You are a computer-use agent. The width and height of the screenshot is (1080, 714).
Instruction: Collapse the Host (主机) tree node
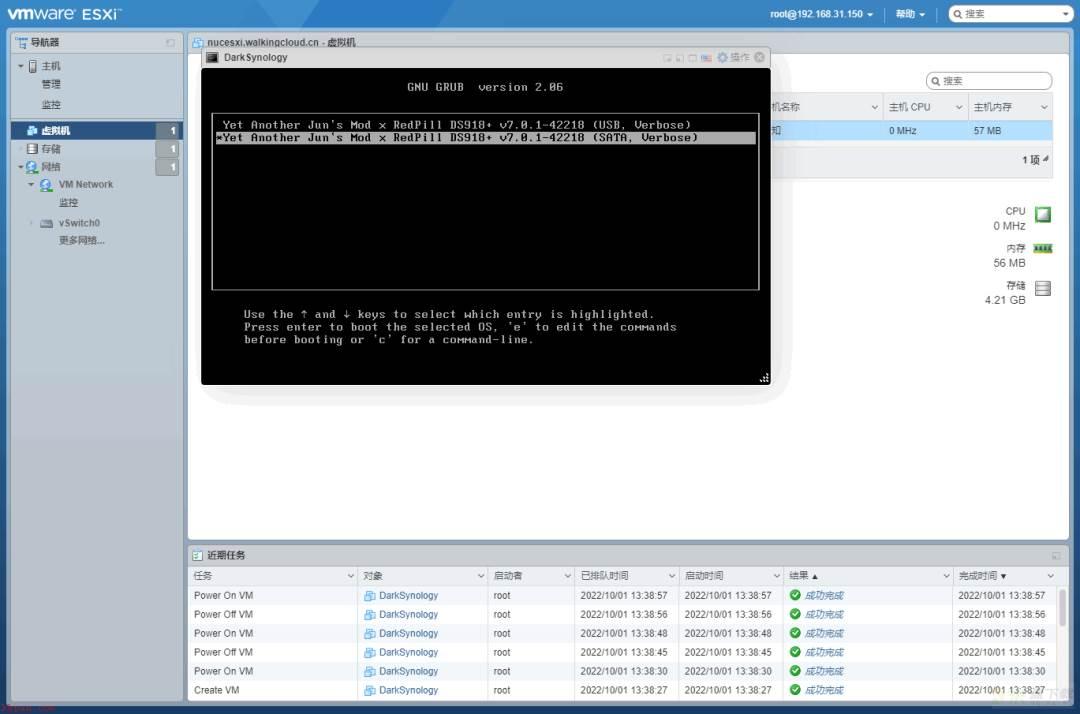tap(21, 66)
